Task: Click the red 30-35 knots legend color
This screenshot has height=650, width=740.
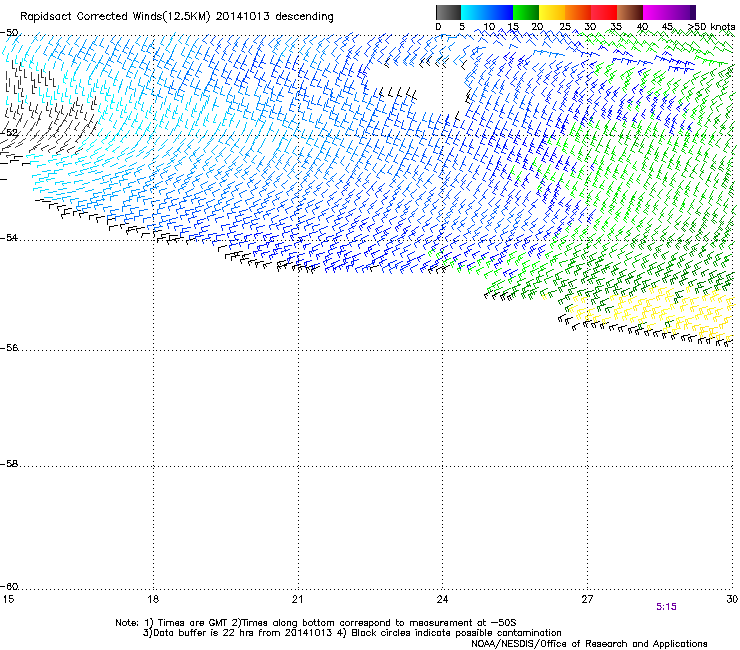Action: pos(604,12)
